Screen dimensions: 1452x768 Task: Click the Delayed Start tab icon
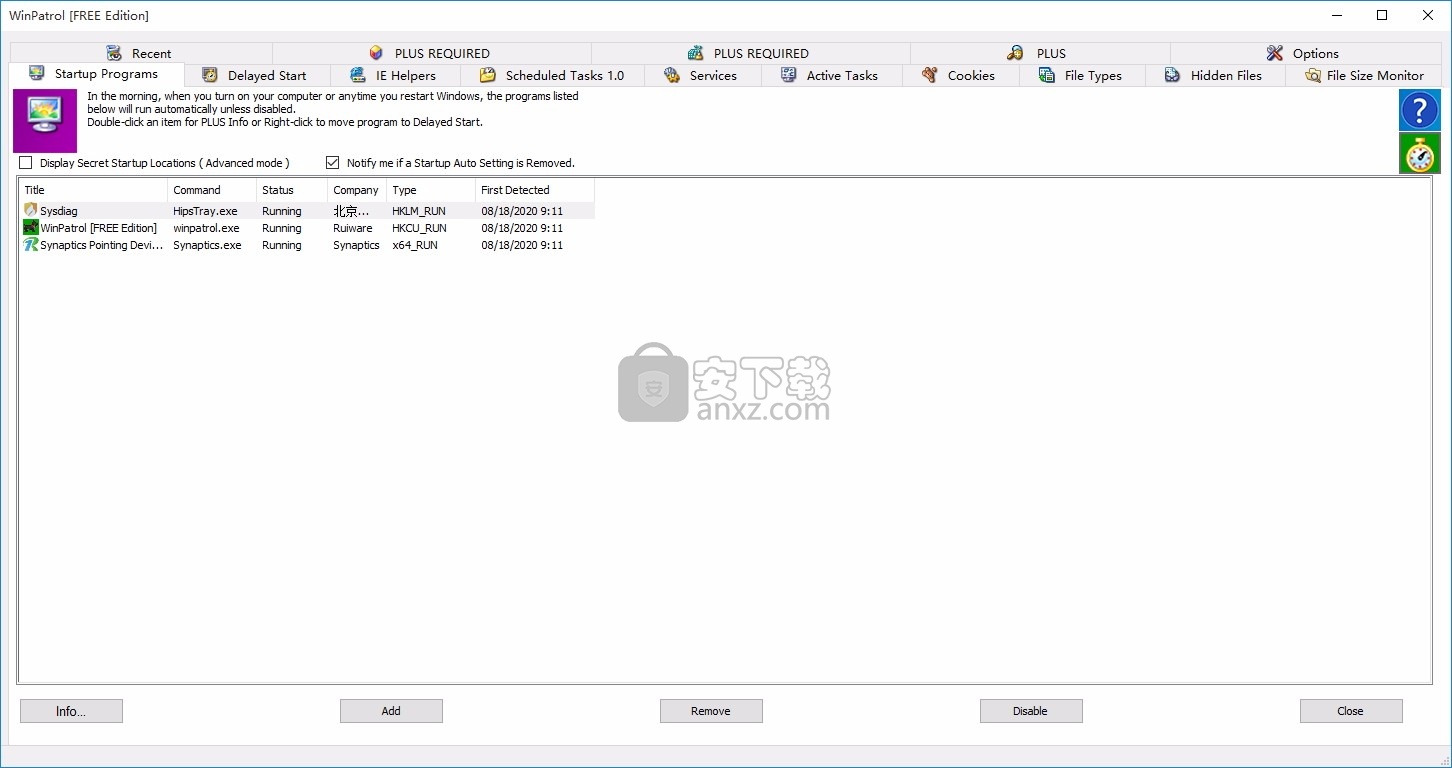[x=210, y=75]
